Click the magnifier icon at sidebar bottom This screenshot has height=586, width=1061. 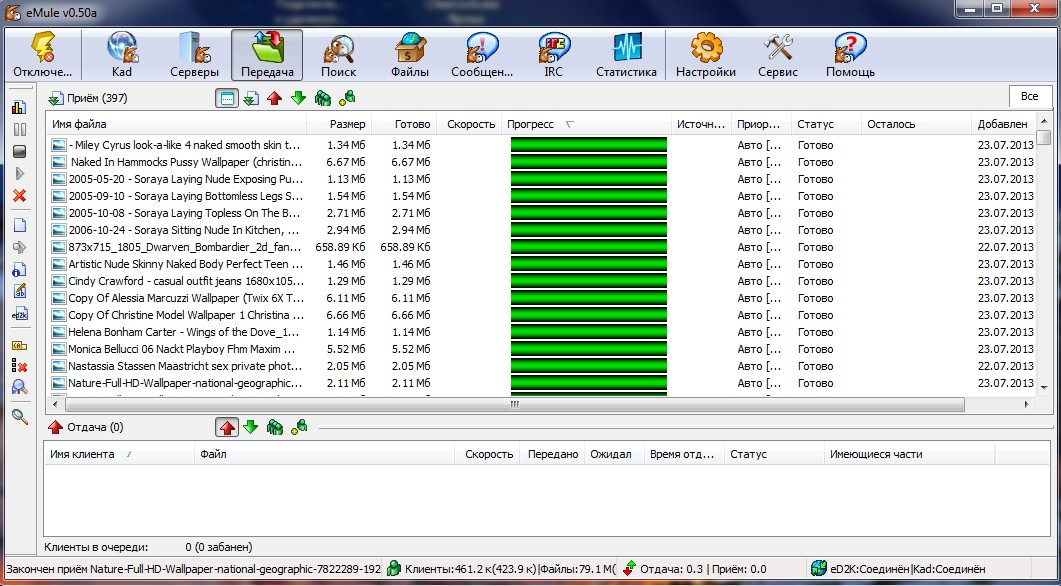20,417
